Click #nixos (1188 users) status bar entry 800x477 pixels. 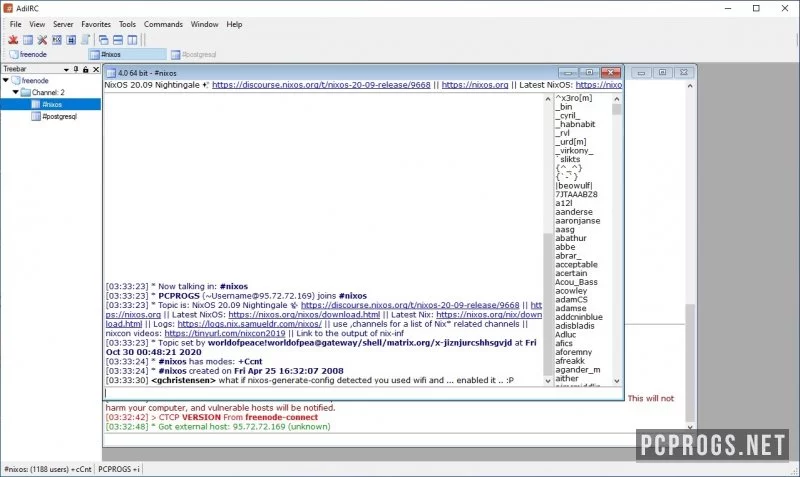click(x=47, y=469)
